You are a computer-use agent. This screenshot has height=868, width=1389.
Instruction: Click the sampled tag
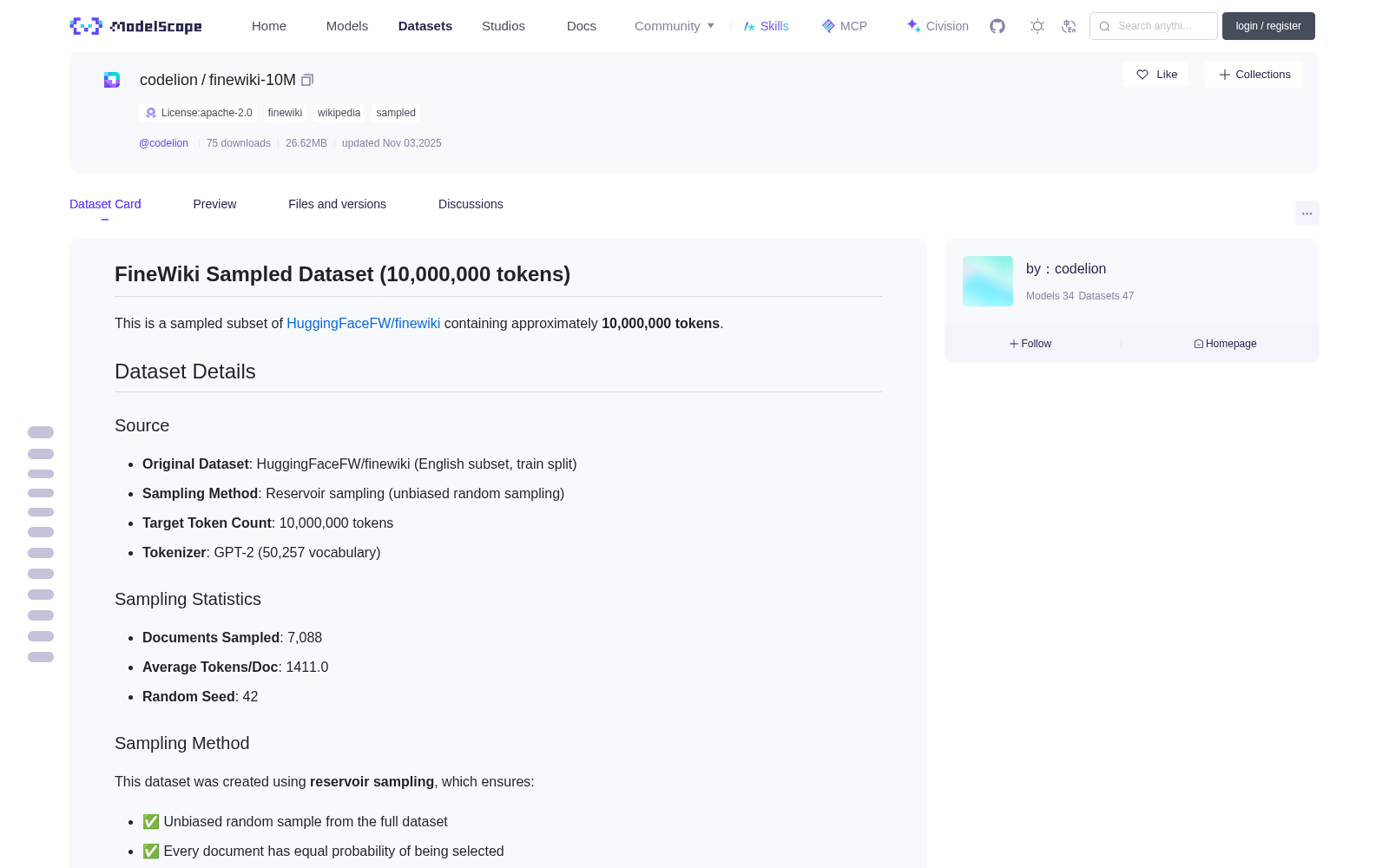396,113
